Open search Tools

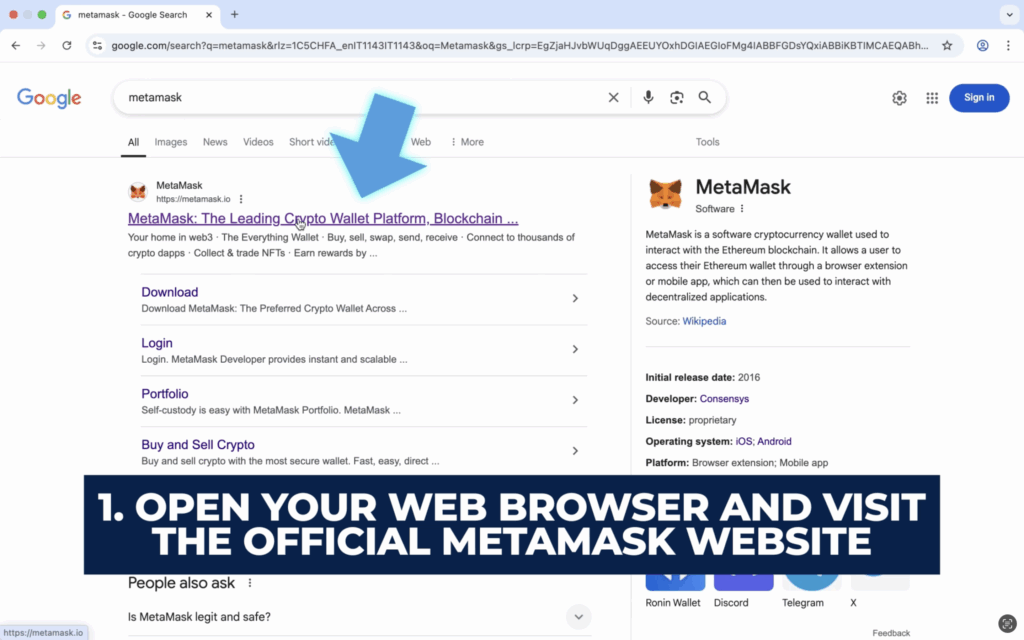pyautogui.click(x=707, y=142)
